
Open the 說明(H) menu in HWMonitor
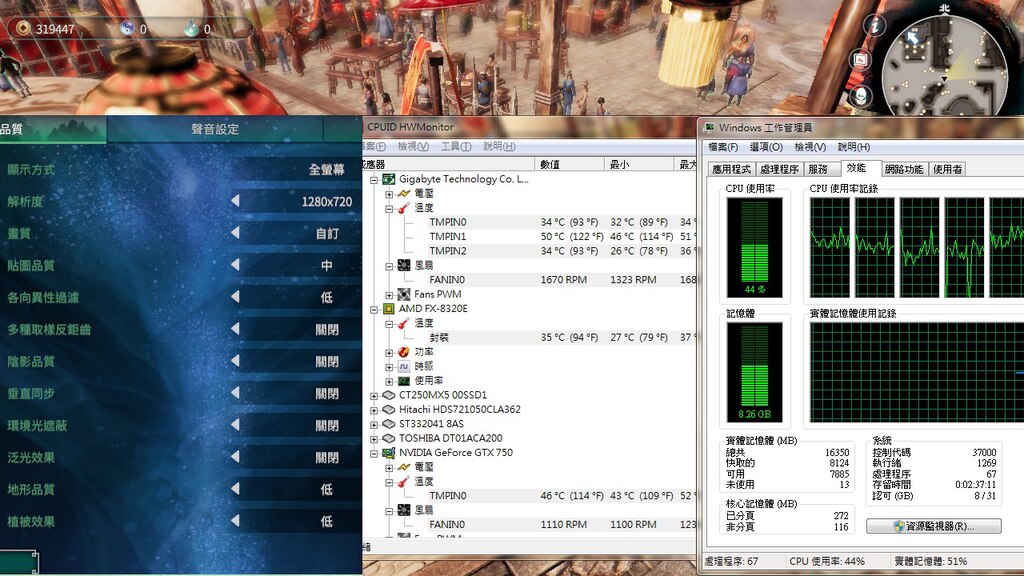(500, 146)
